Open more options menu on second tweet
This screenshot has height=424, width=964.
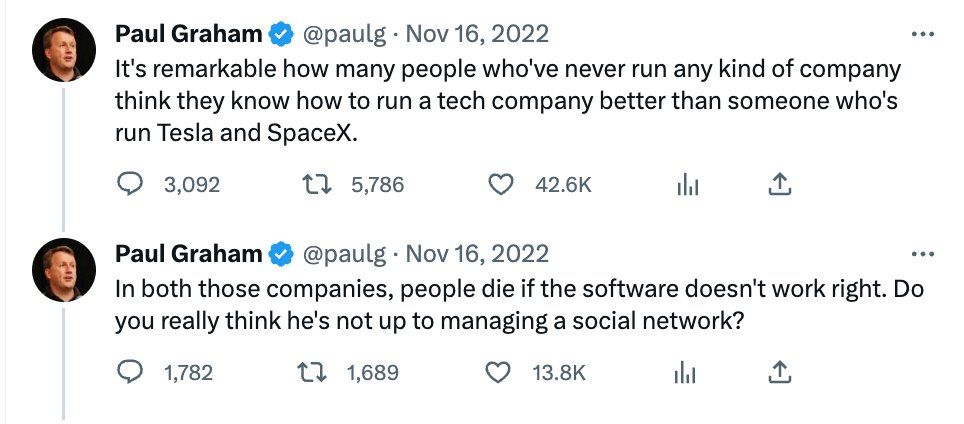923,253
